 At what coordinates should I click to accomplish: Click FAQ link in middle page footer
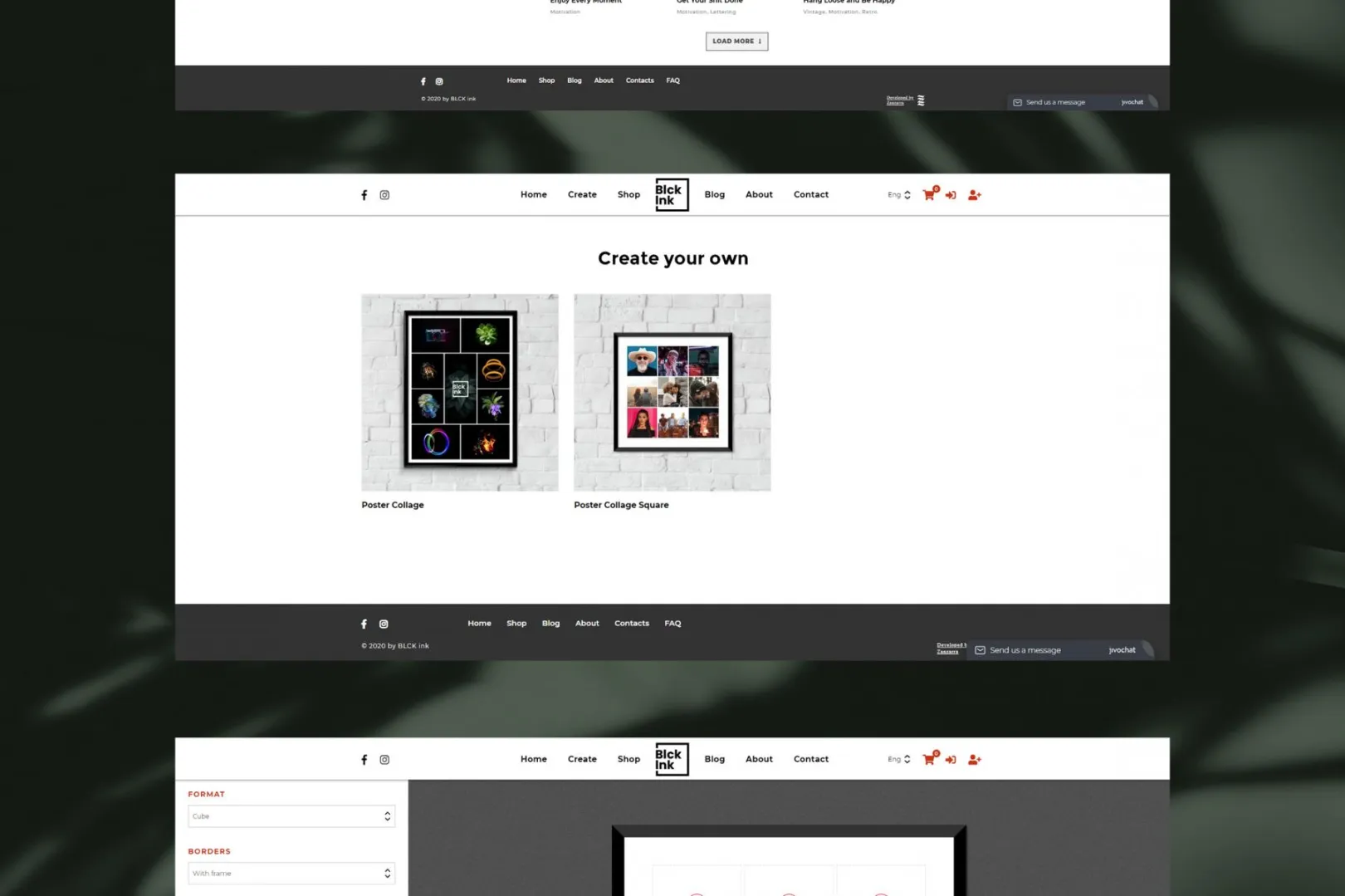(x=672, y=623)
